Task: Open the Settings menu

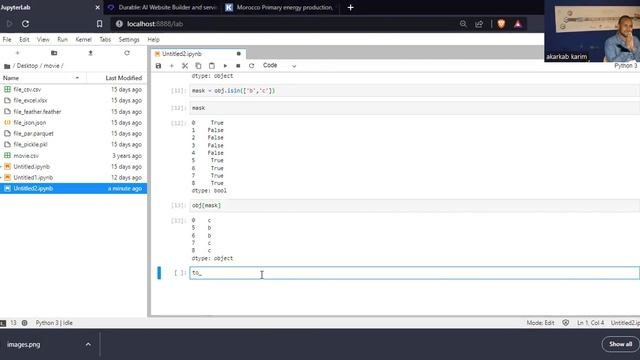Action: 129,40
